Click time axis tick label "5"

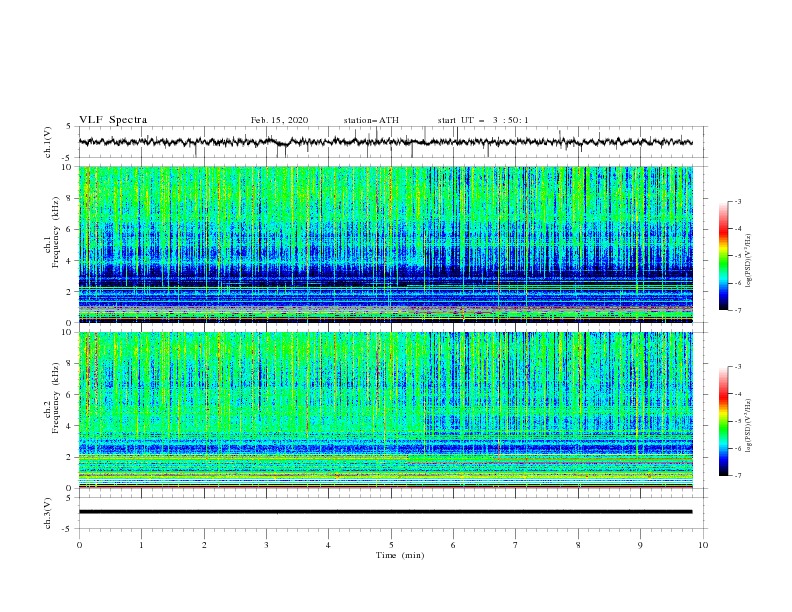391,545
